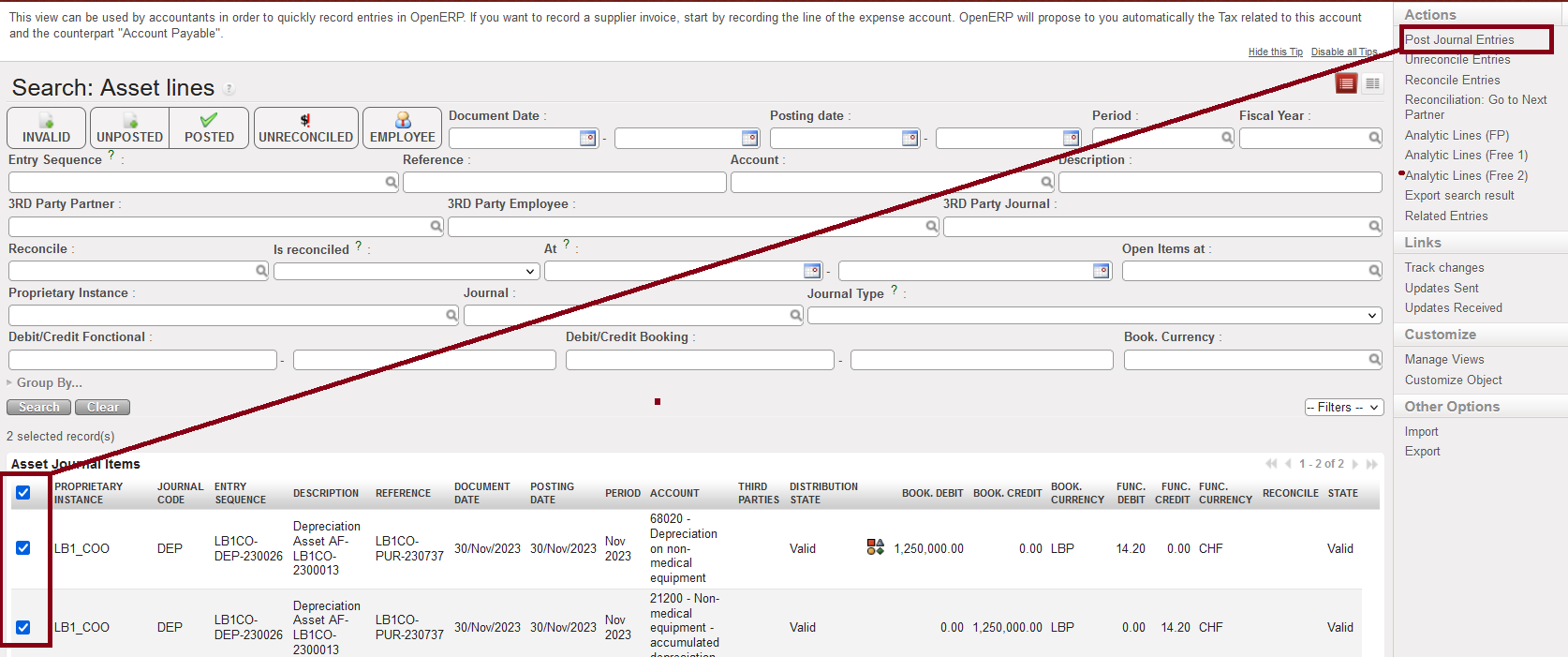Click Reconcile Entries action
This screenshot has width=1568, height=657.
(1453, 80)
